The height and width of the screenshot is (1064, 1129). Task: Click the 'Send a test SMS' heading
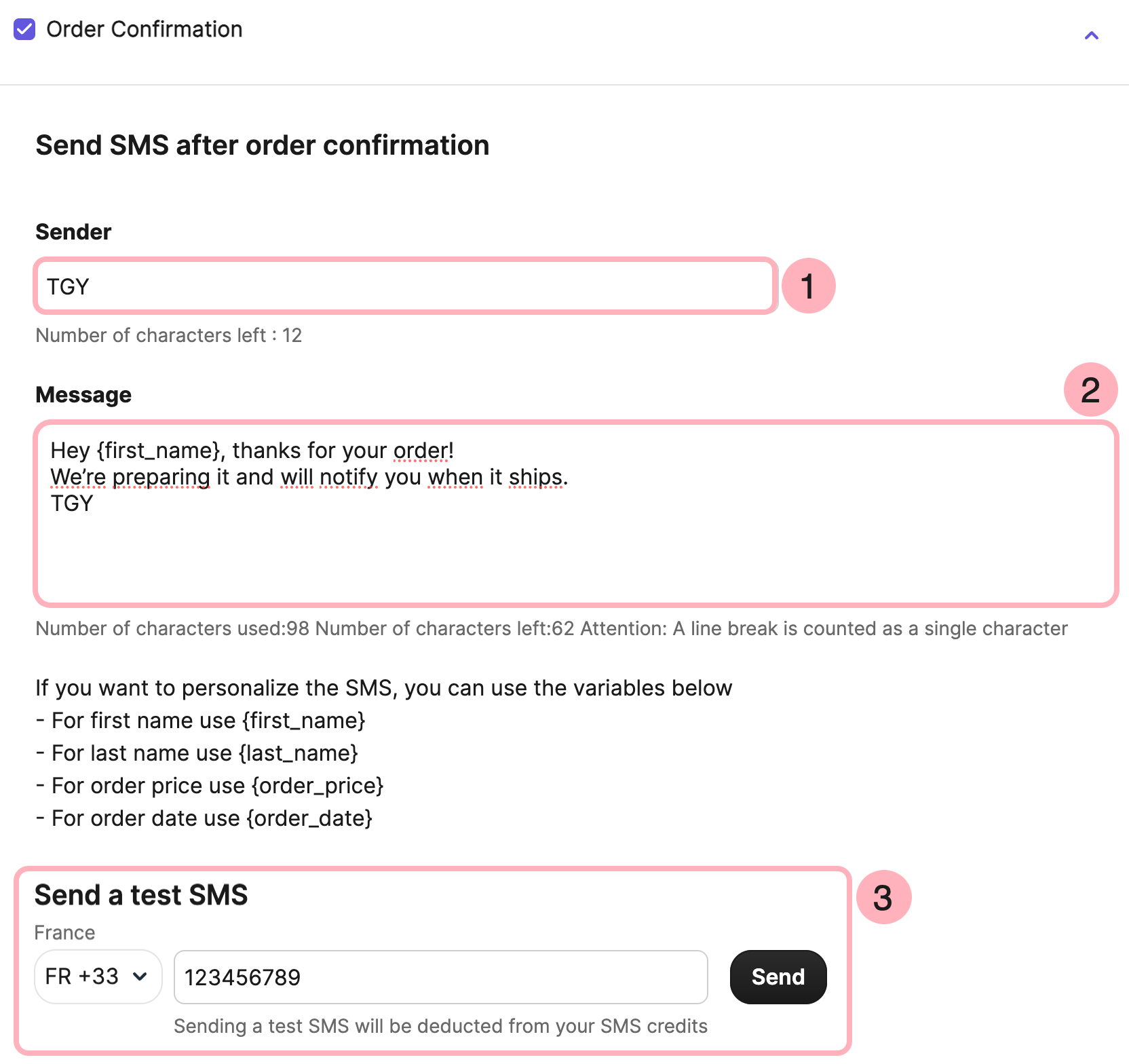141,895
